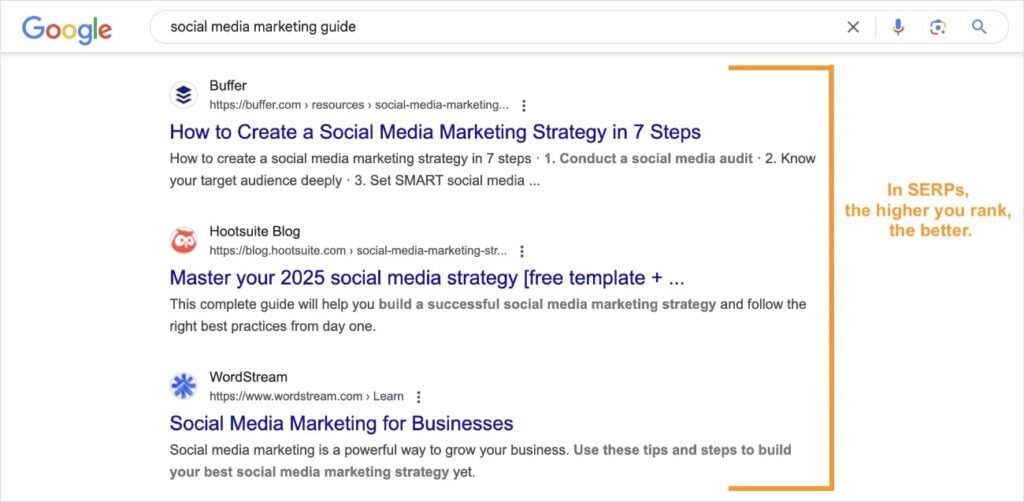Viewport: 1024px width, 502px height.
Task: Clear the search query text
Action: (853, 27)
